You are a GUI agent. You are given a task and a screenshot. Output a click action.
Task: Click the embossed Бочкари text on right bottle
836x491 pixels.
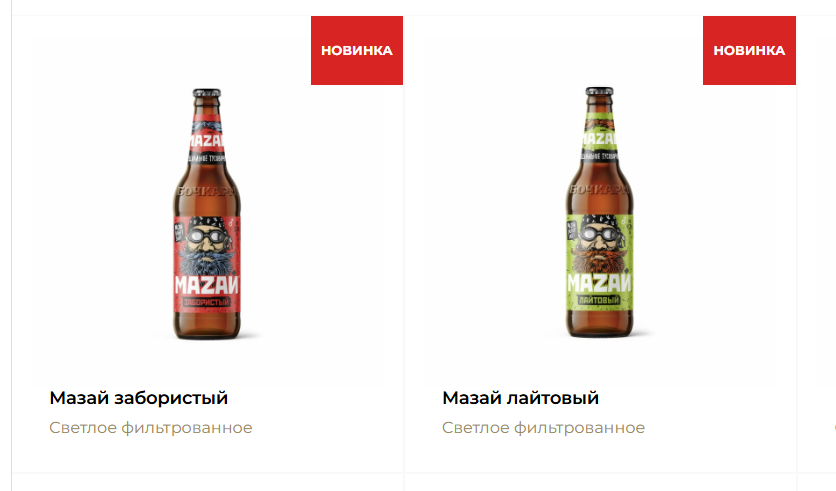[x=599, y=189]
